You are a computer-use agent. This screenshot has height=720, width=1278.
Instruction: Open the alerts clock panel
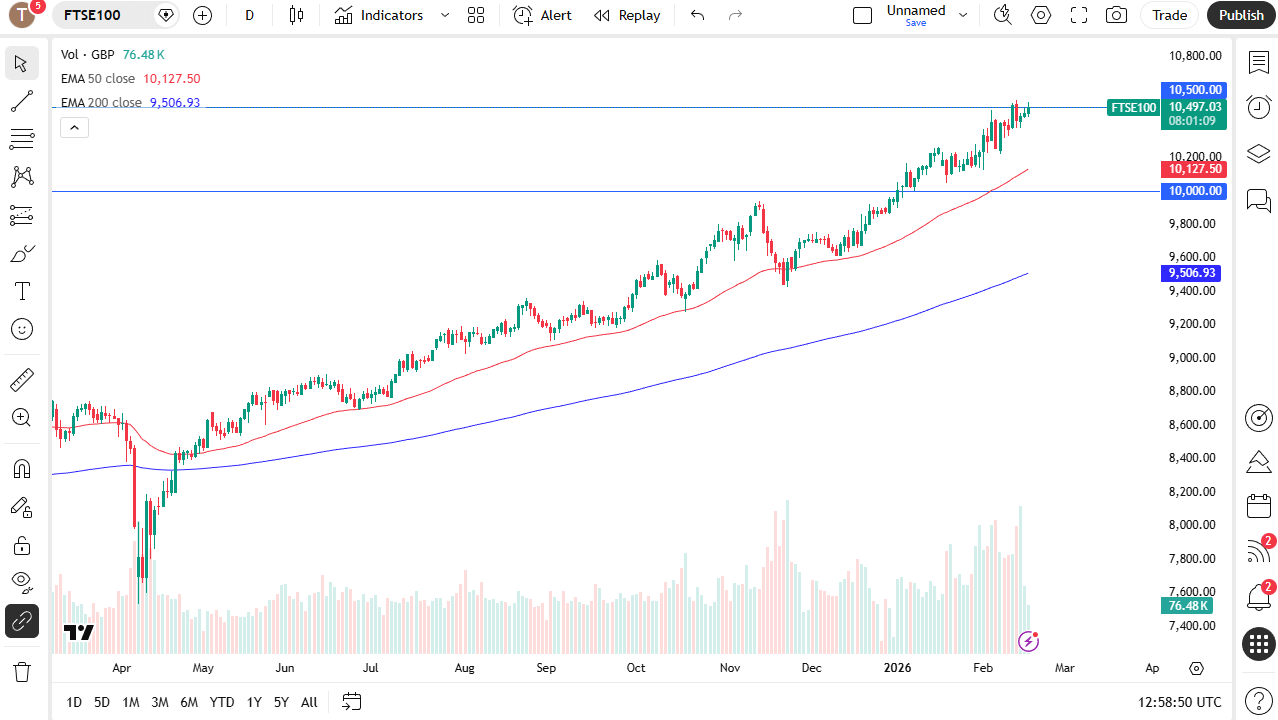click(1258, 107)
